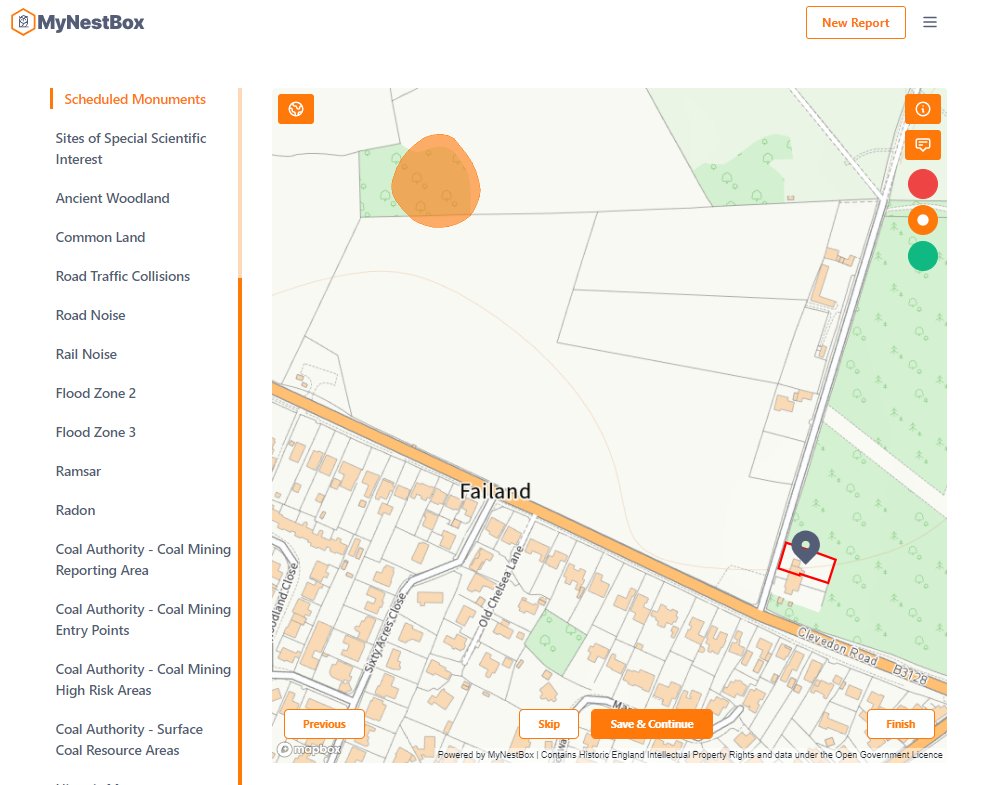Click the Skip button
This screenshot has width=1008, height=785.
(x=549, y=724)
